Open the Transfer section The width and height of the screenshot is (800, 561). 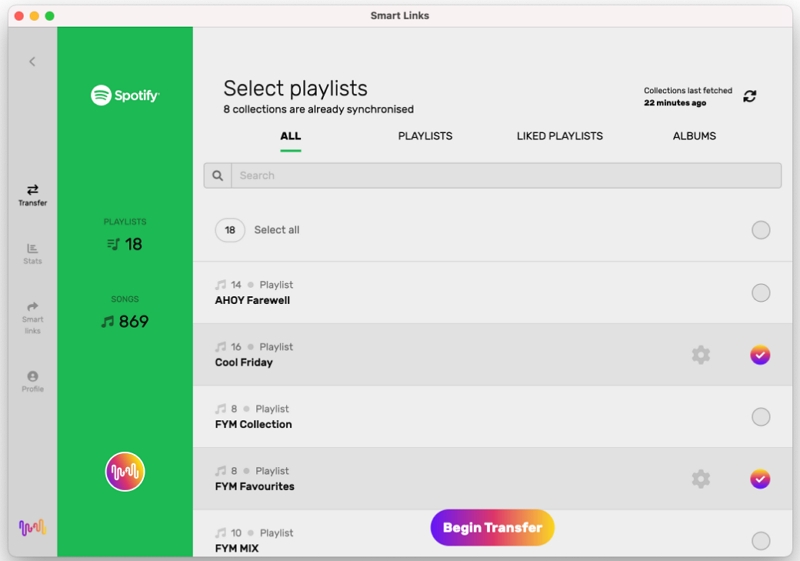[32, 194]
